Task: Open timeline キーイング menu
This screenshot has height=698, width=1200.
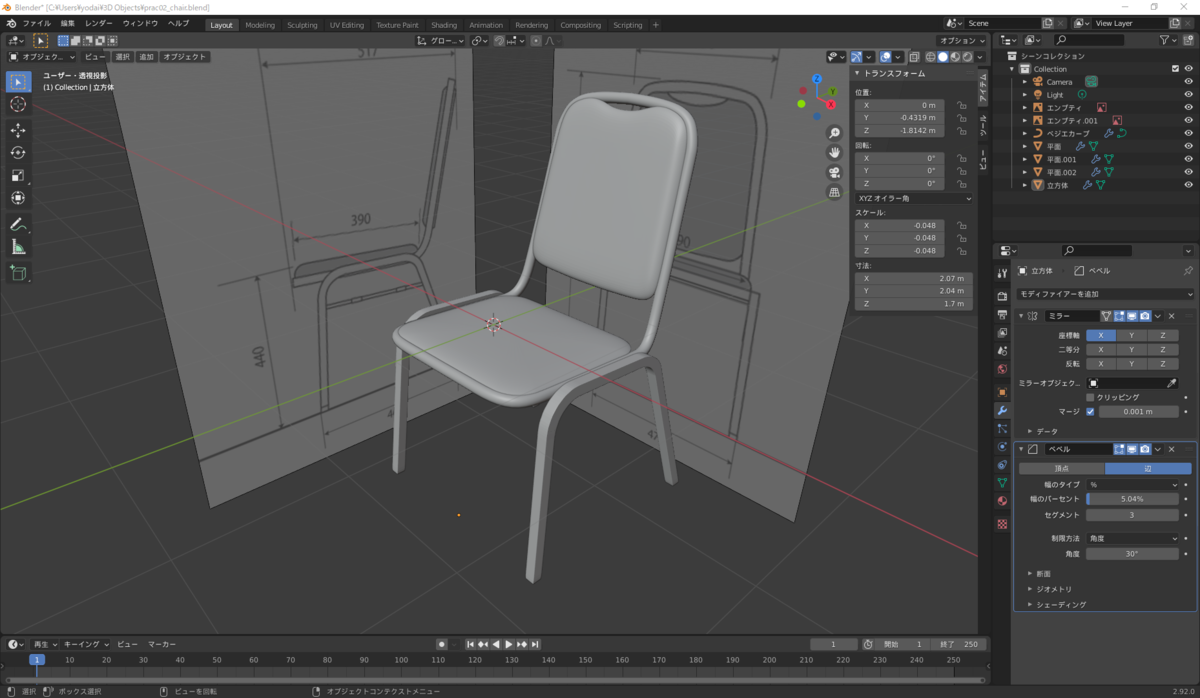Action: [85, 645]
